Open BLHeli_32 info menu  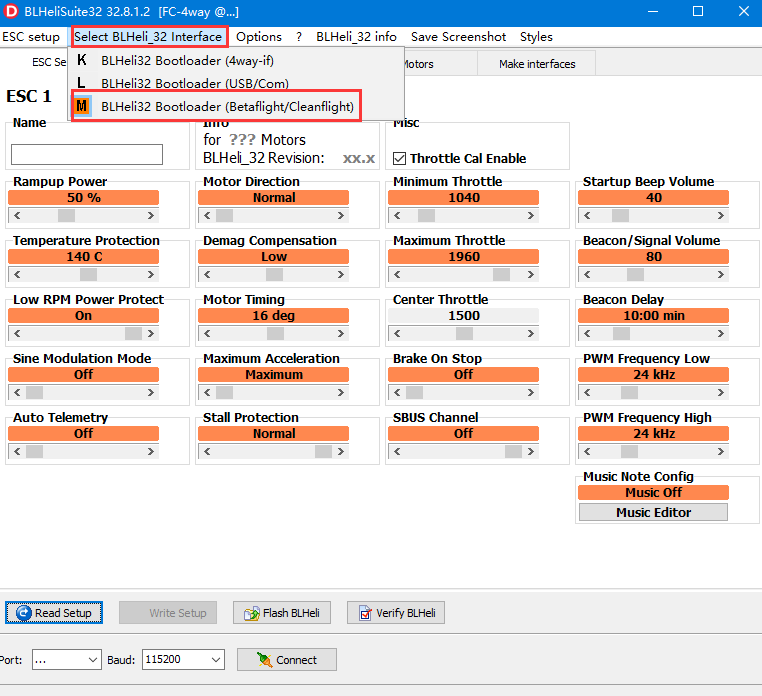356,37
